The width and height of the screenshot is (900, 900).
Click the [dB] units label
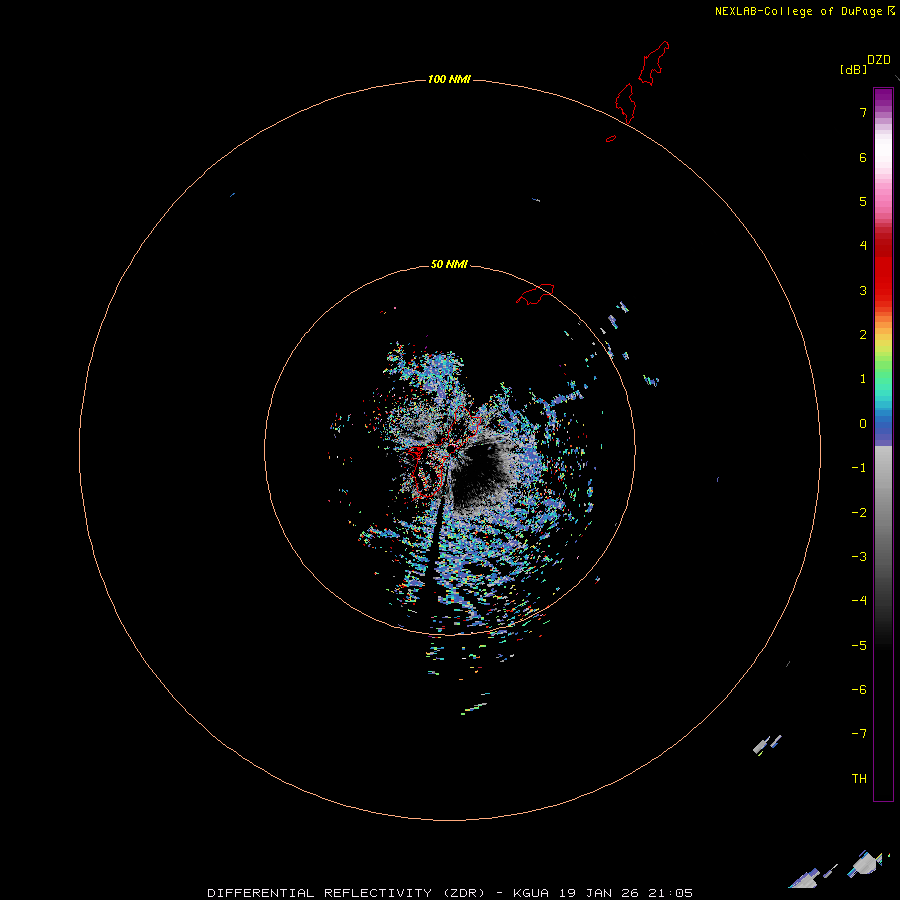click(x=853, y=69)
